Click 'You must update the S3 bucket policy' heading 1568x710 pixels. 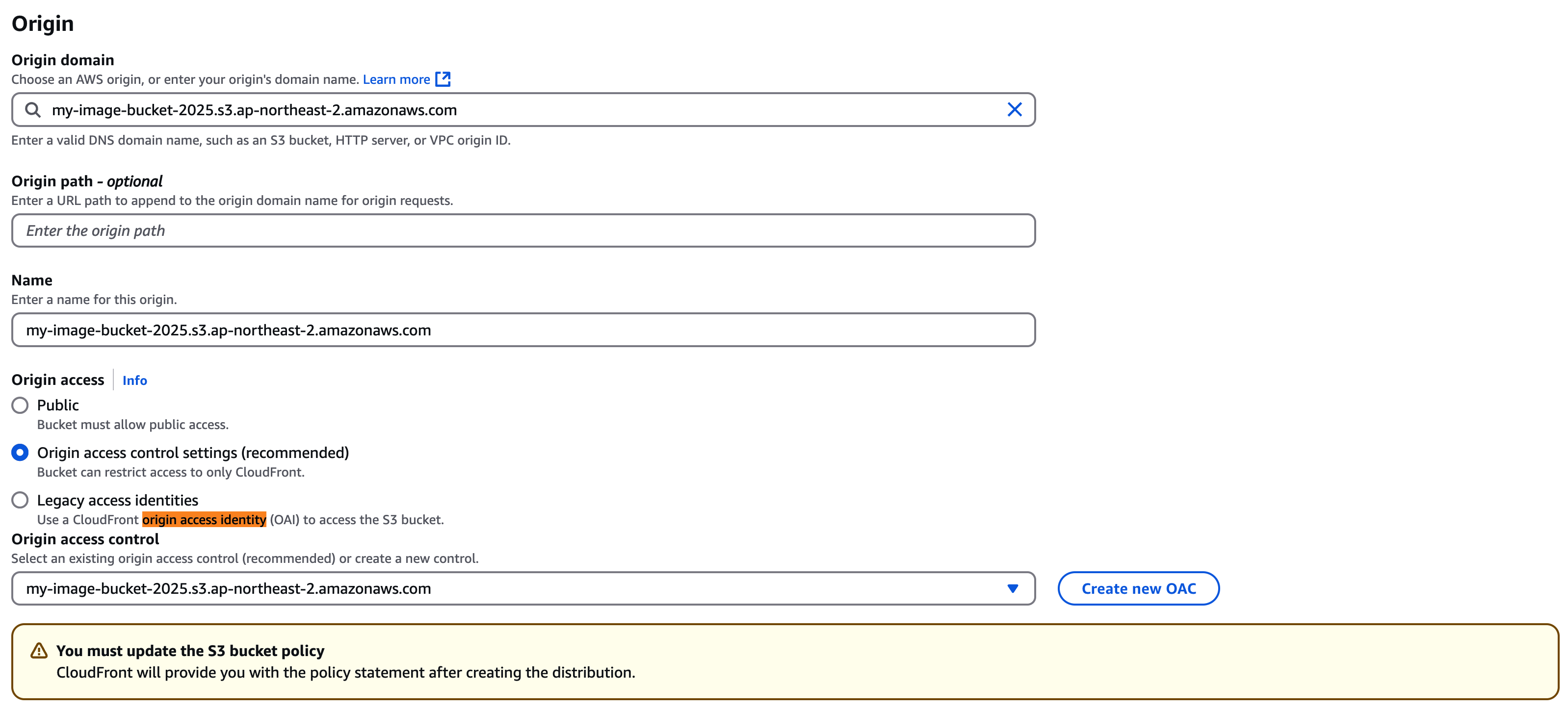tap(190, 650)
